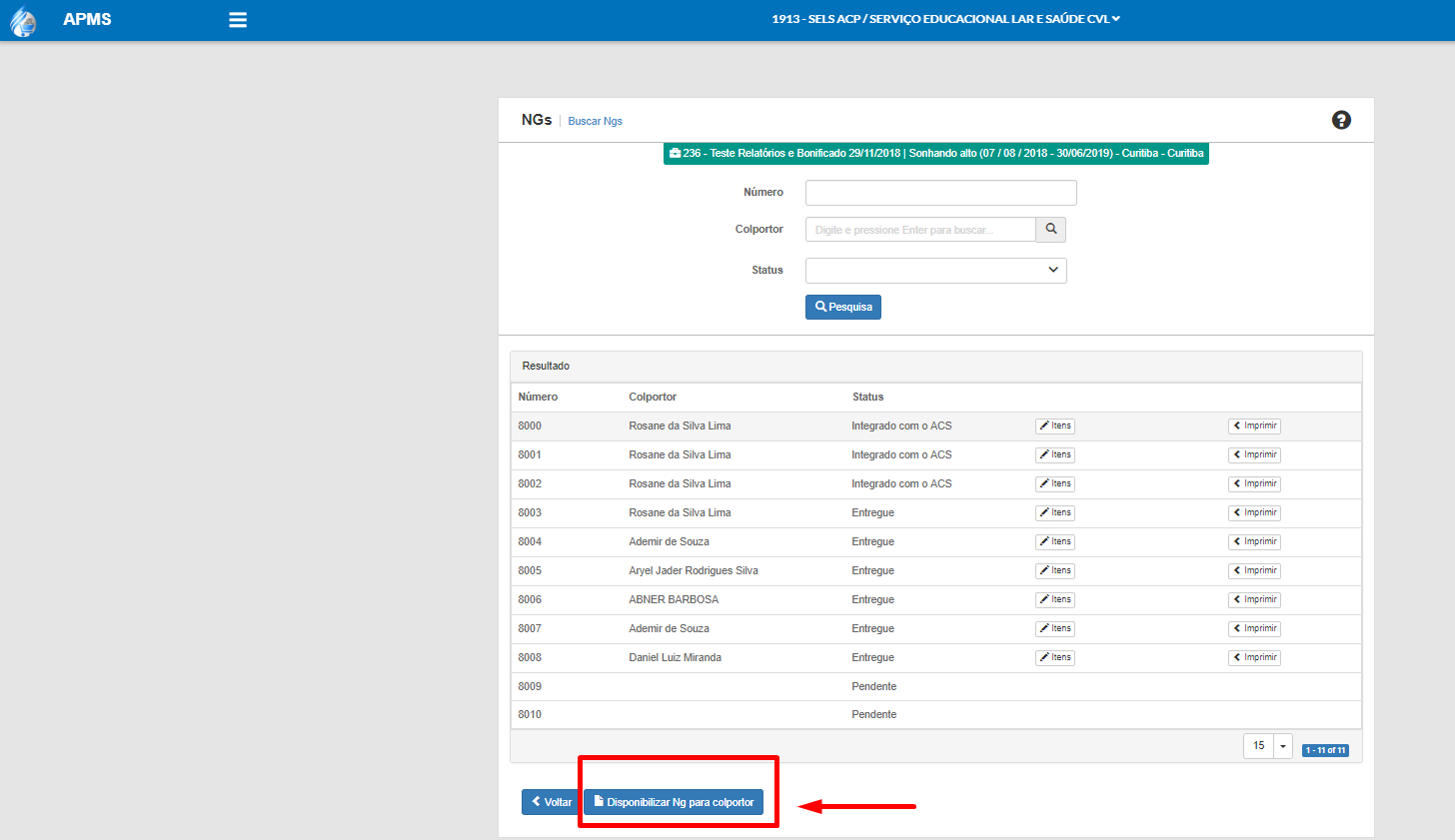Image resolution: width=1455 pixels, height=840 pixels.
Task: Click Pendente status of NG 8010
Action: 874,714
